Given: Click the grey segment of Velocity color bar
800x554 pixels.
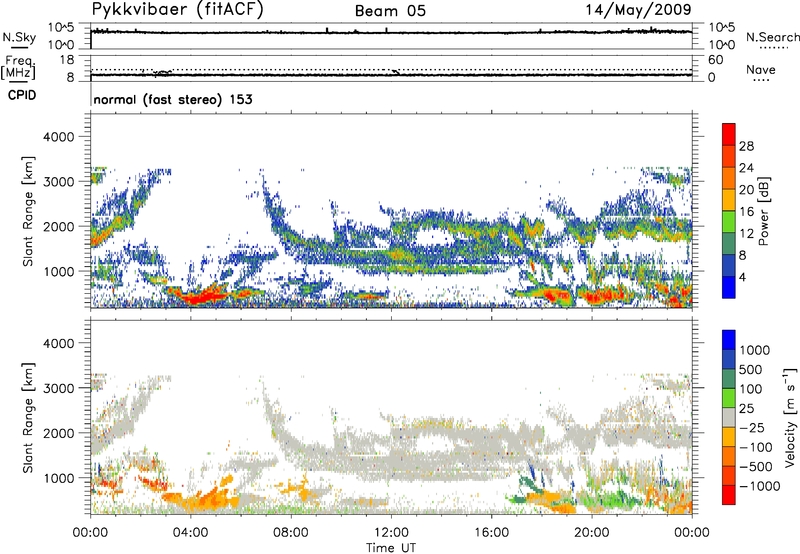Looking at the screenshot, I should tap(729, 418).
